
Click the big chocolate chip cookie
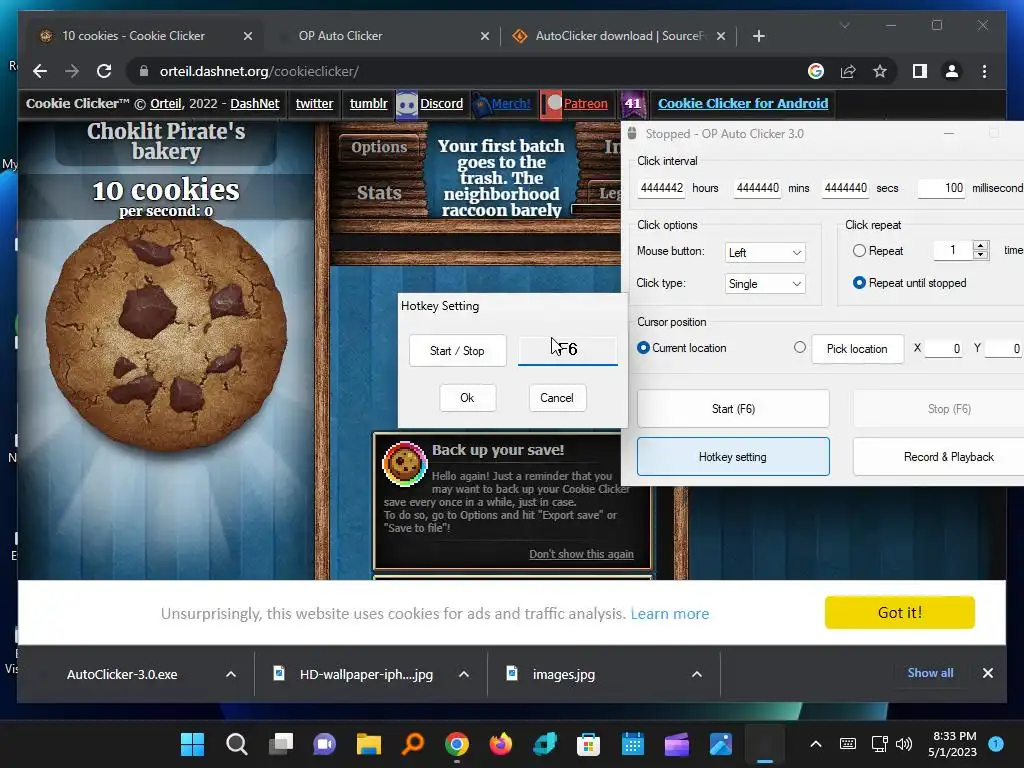pos(166,334)
